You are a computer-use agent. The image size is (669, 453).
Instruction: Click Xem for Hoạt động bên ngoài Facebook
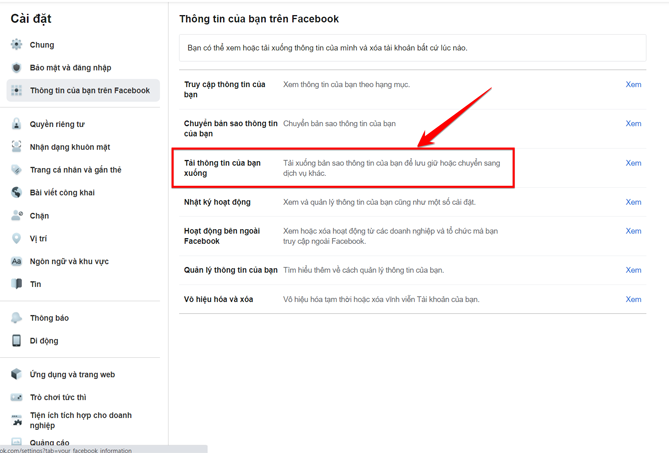(x=633, y=231)
